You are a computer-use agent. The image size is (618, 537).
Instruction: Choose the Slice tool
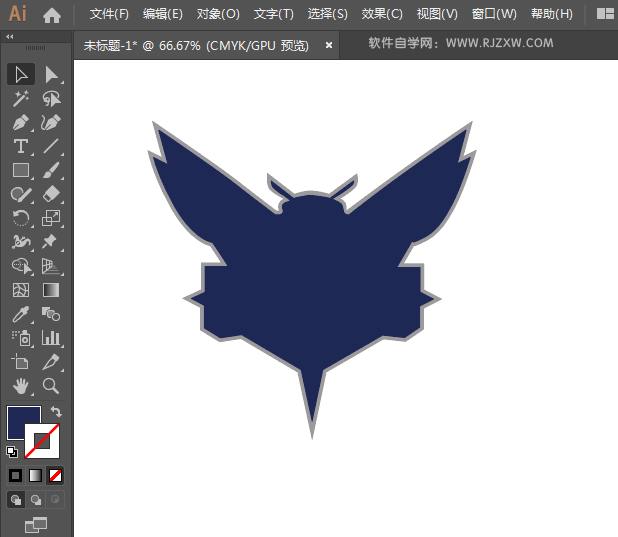coord(51,362)
